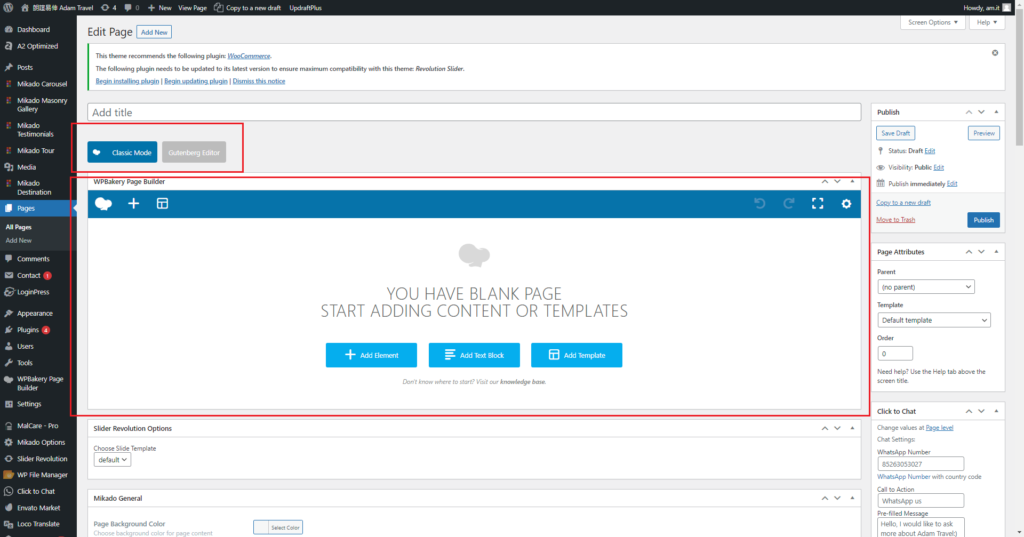Click the Add Element button on the blank page
This screenshot has height=537, width=1024.
tap(371, 355)
